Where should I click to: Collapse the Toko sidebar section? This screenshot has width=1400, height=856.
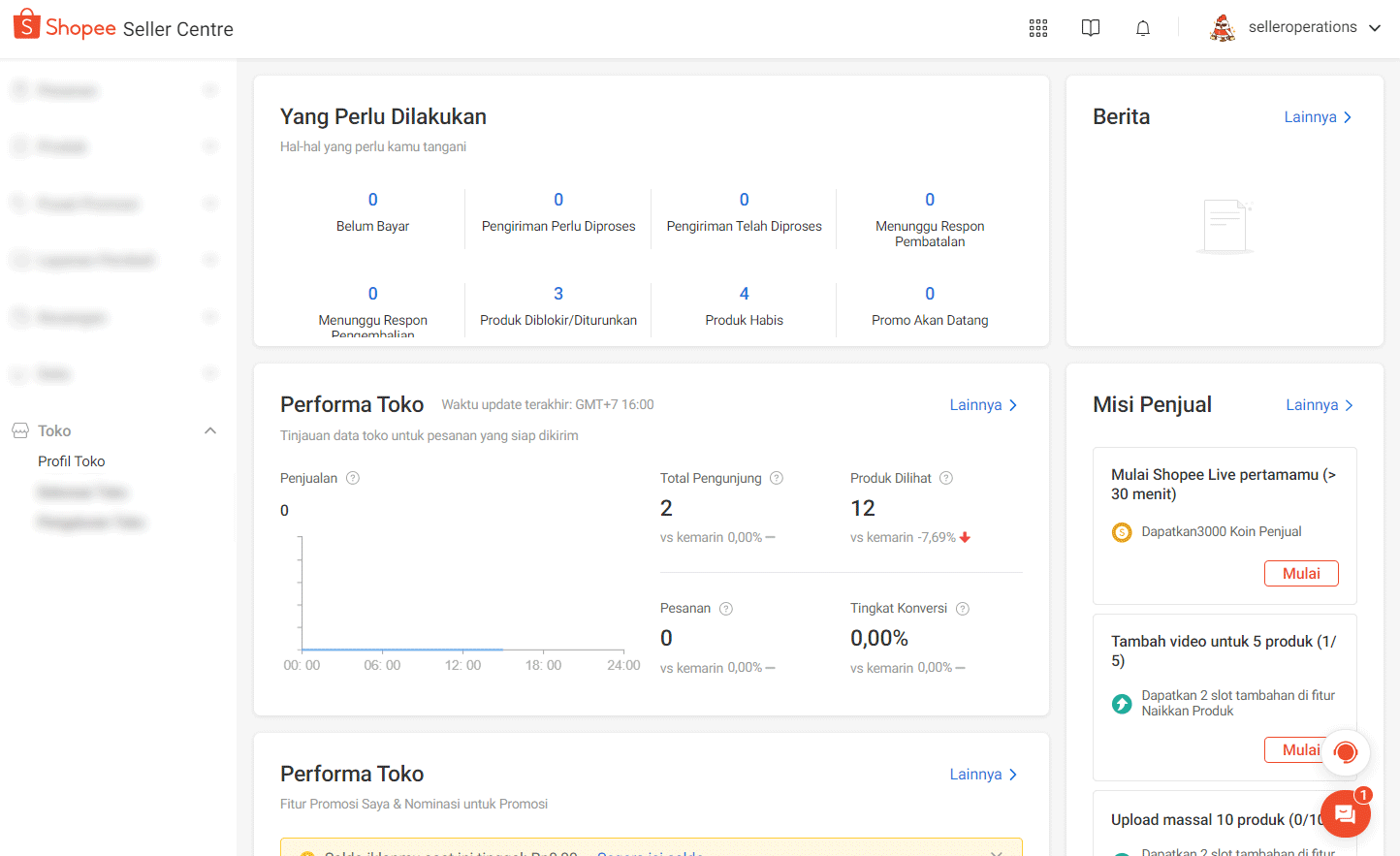210,430
